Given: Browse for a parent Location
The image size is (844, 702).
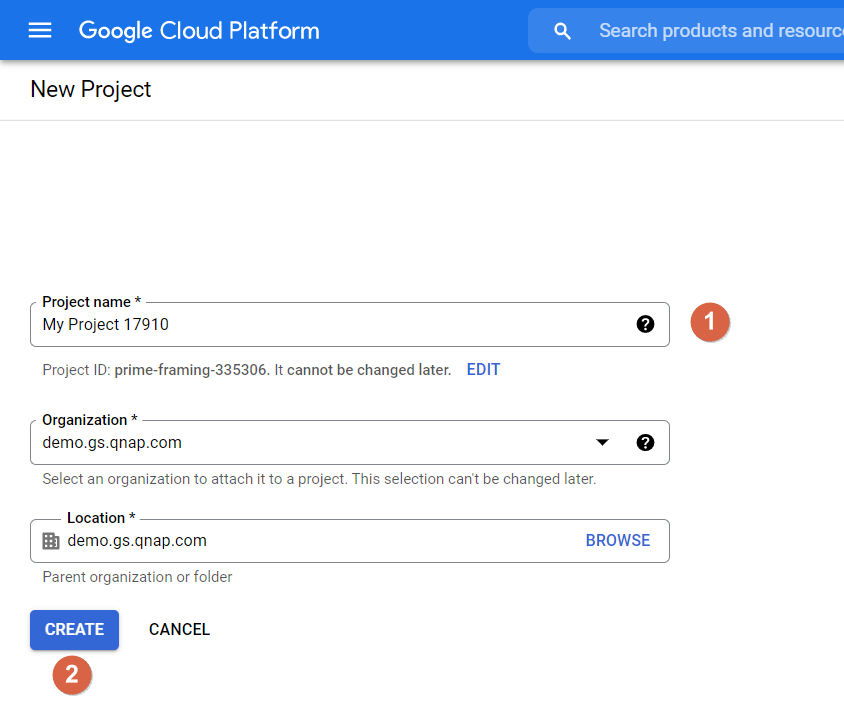Looking at the screenshot, I should [617, 541].
